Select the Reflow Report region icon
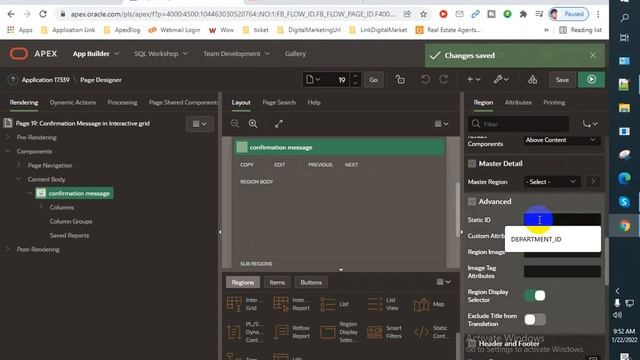 tap(281, 332)
